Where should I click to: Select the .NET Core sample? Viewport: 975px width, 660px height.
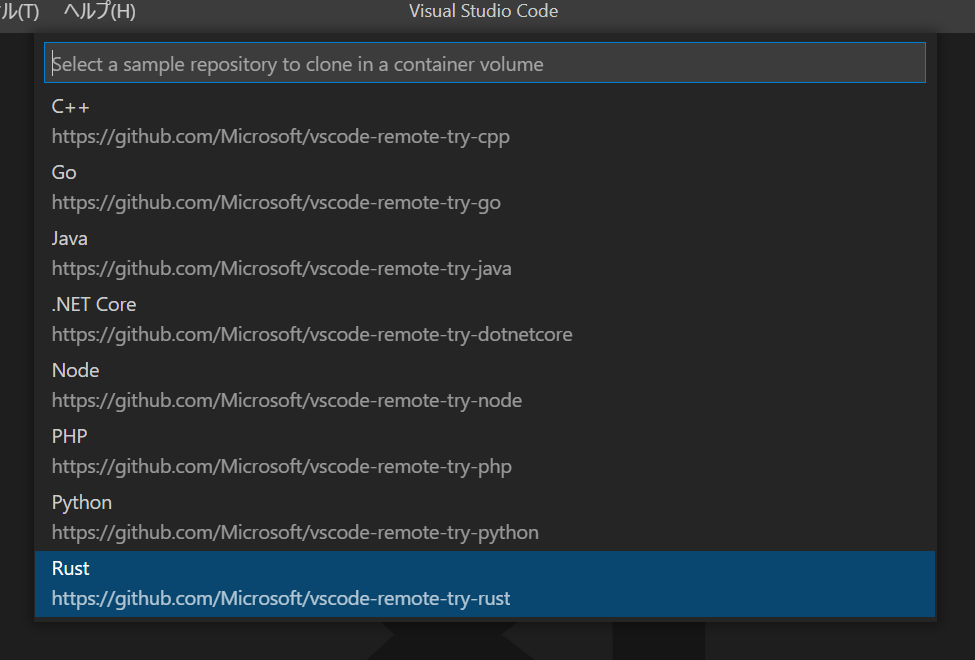point(485,320)
